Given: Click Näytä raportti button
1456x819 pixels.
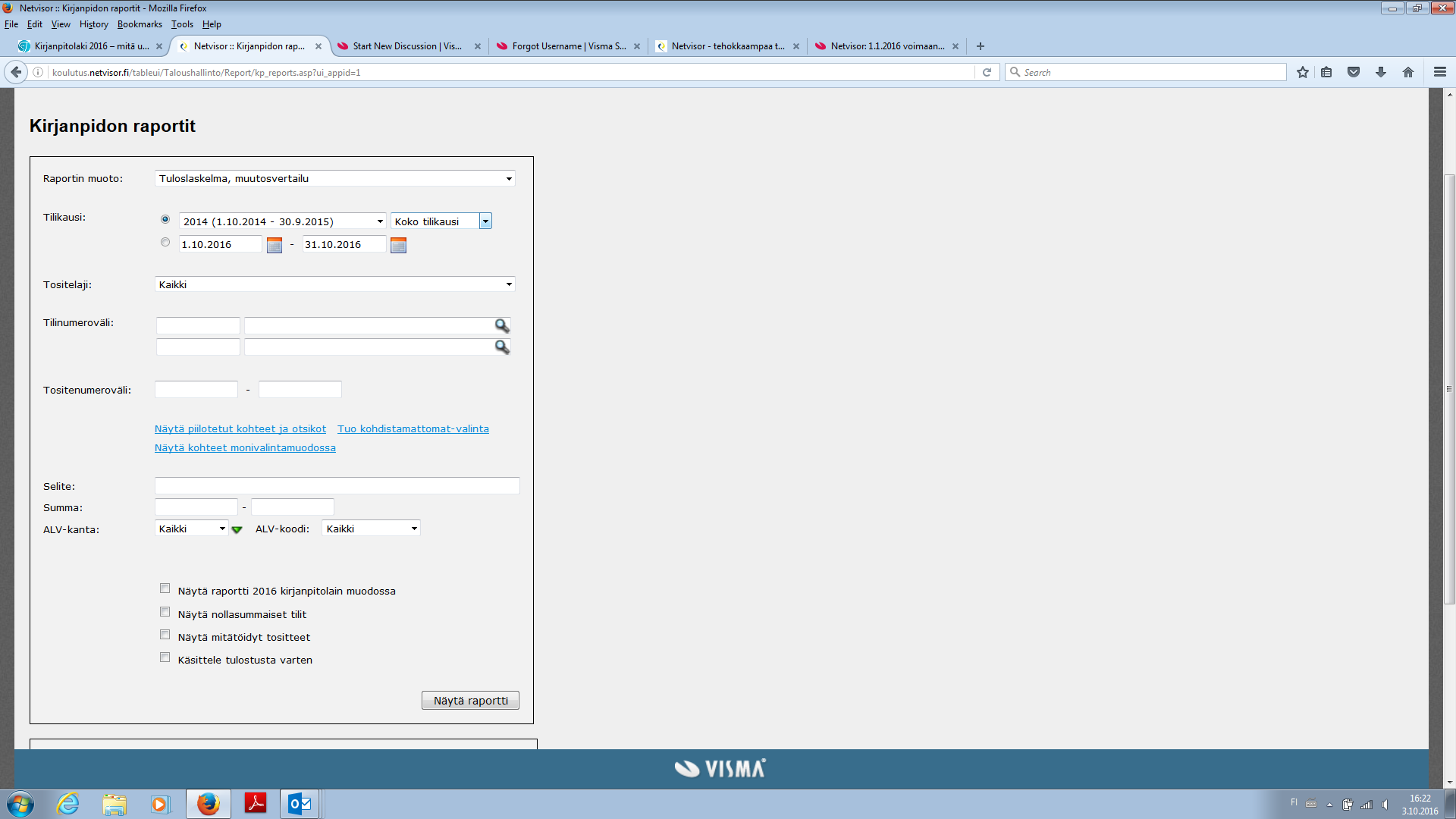Looking at the screenshot, I should (470, 701).
